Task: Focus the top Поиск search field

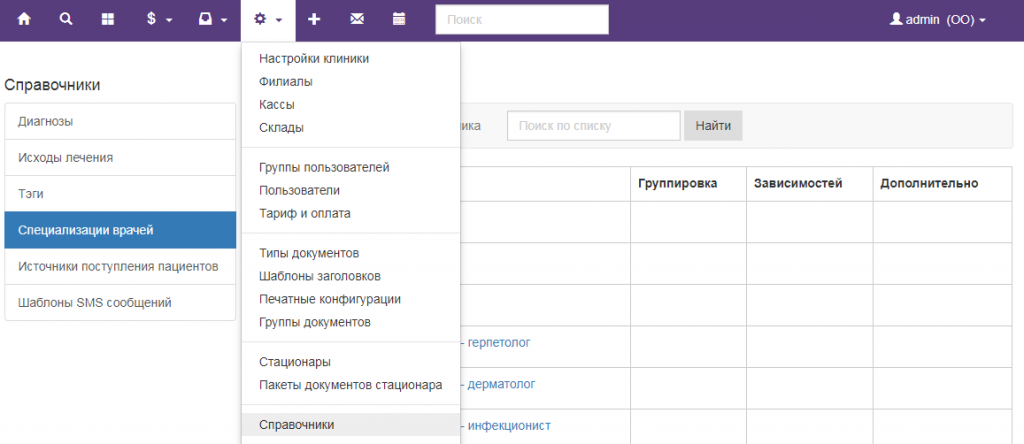Action: coord(522,20)
